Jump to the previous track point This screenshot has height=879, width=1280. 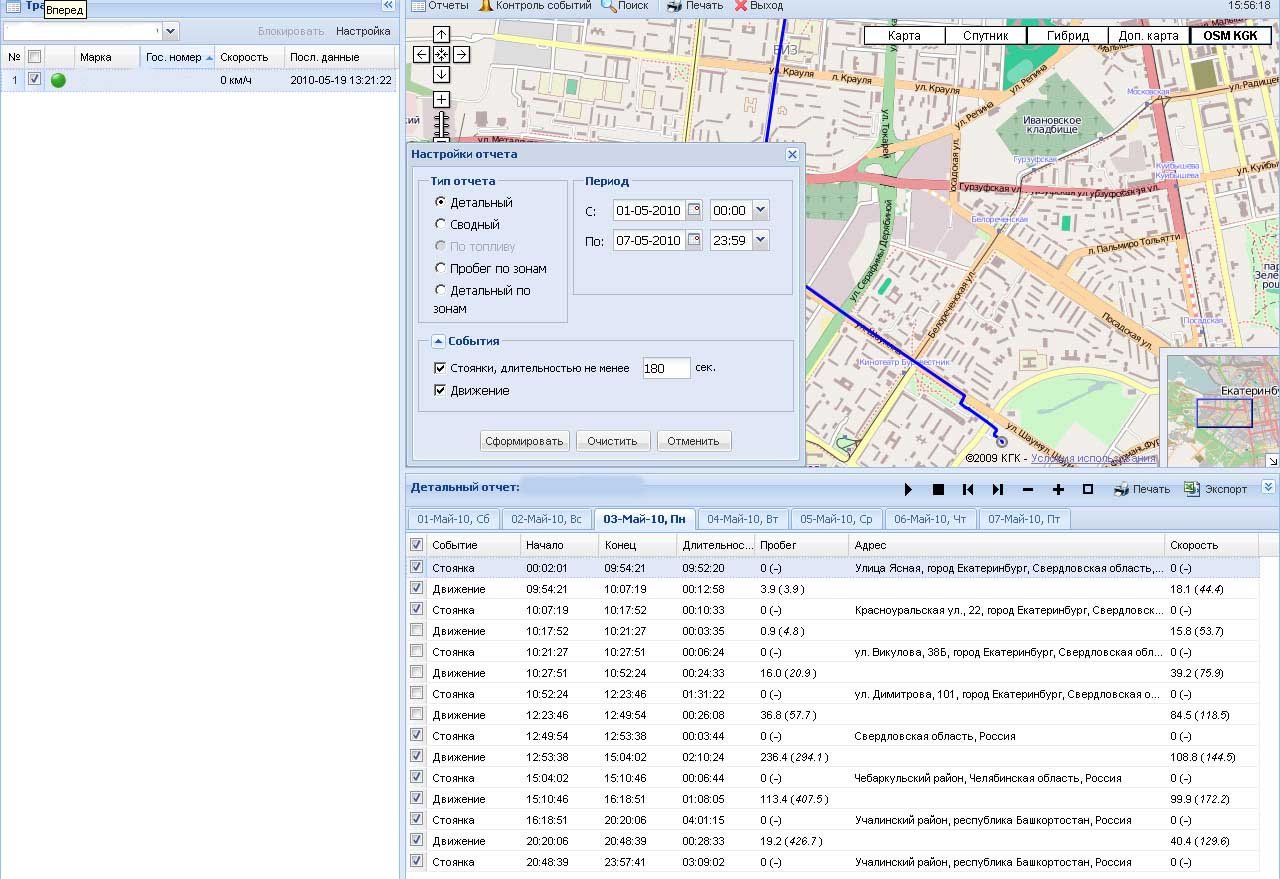(968, 489)
